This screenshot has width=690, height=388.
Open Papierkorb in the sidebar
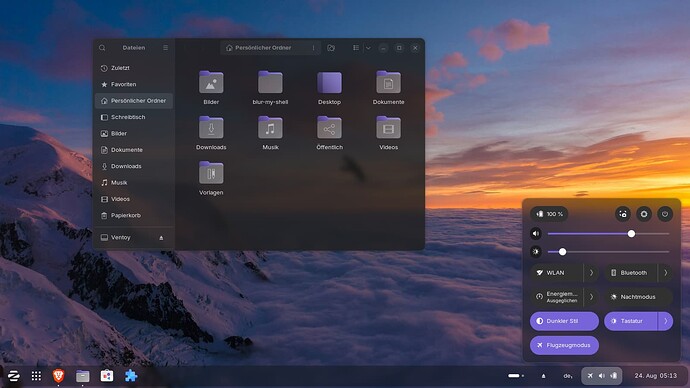click(x=134, y=216)
